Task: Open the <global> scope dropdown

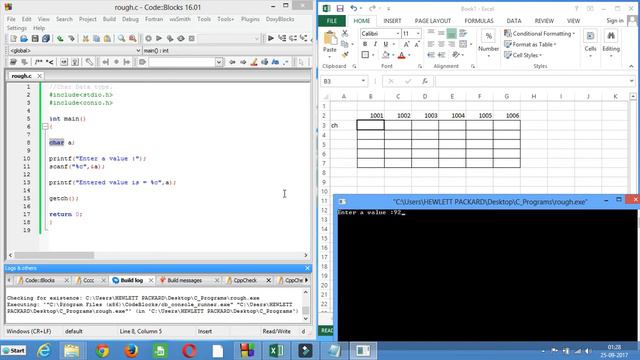Action: click(x=138, y=51)
